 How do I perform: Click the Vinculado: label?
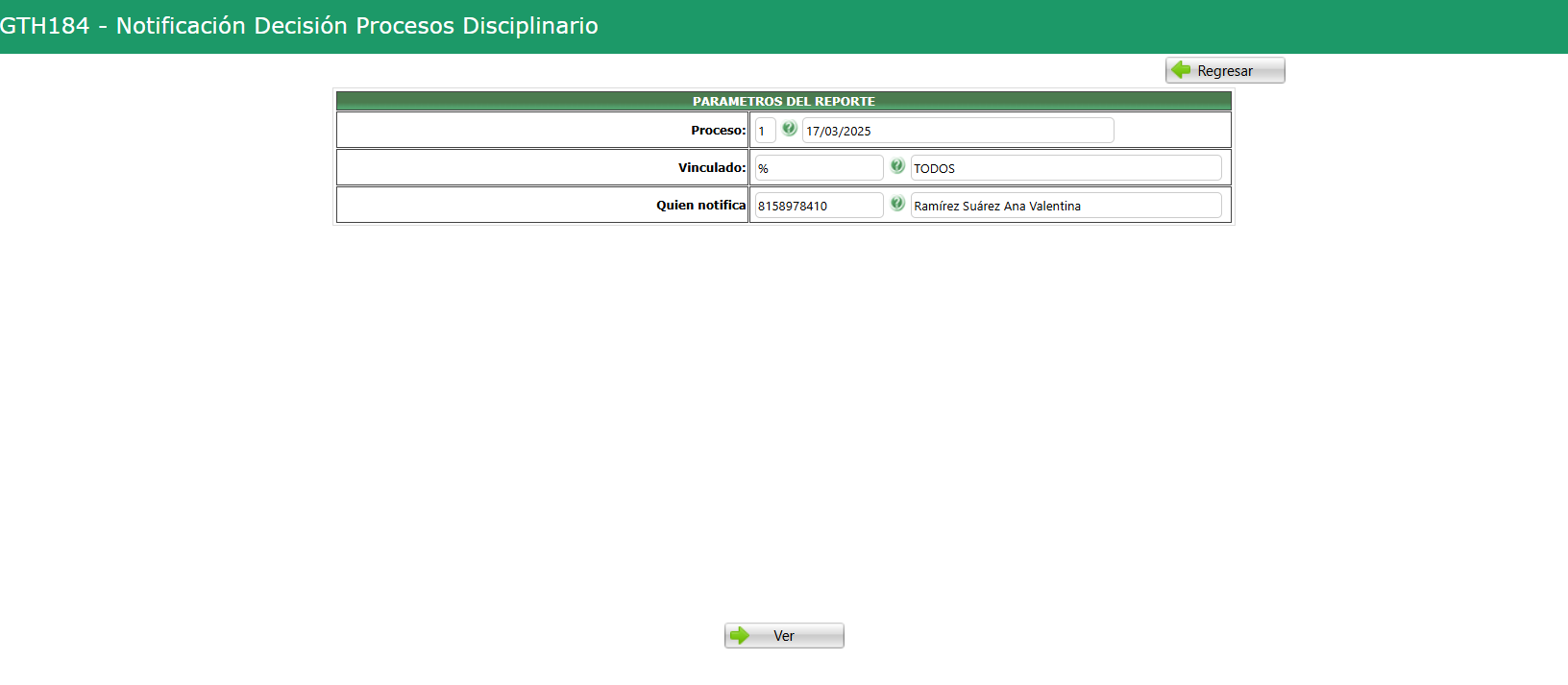712,167
